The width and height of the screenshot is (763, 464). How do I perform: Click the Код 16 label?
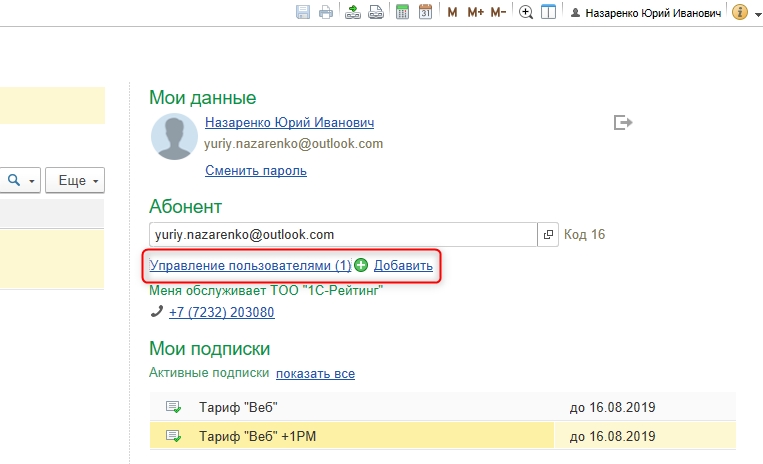pyautogui.click(x=584, y=234)
